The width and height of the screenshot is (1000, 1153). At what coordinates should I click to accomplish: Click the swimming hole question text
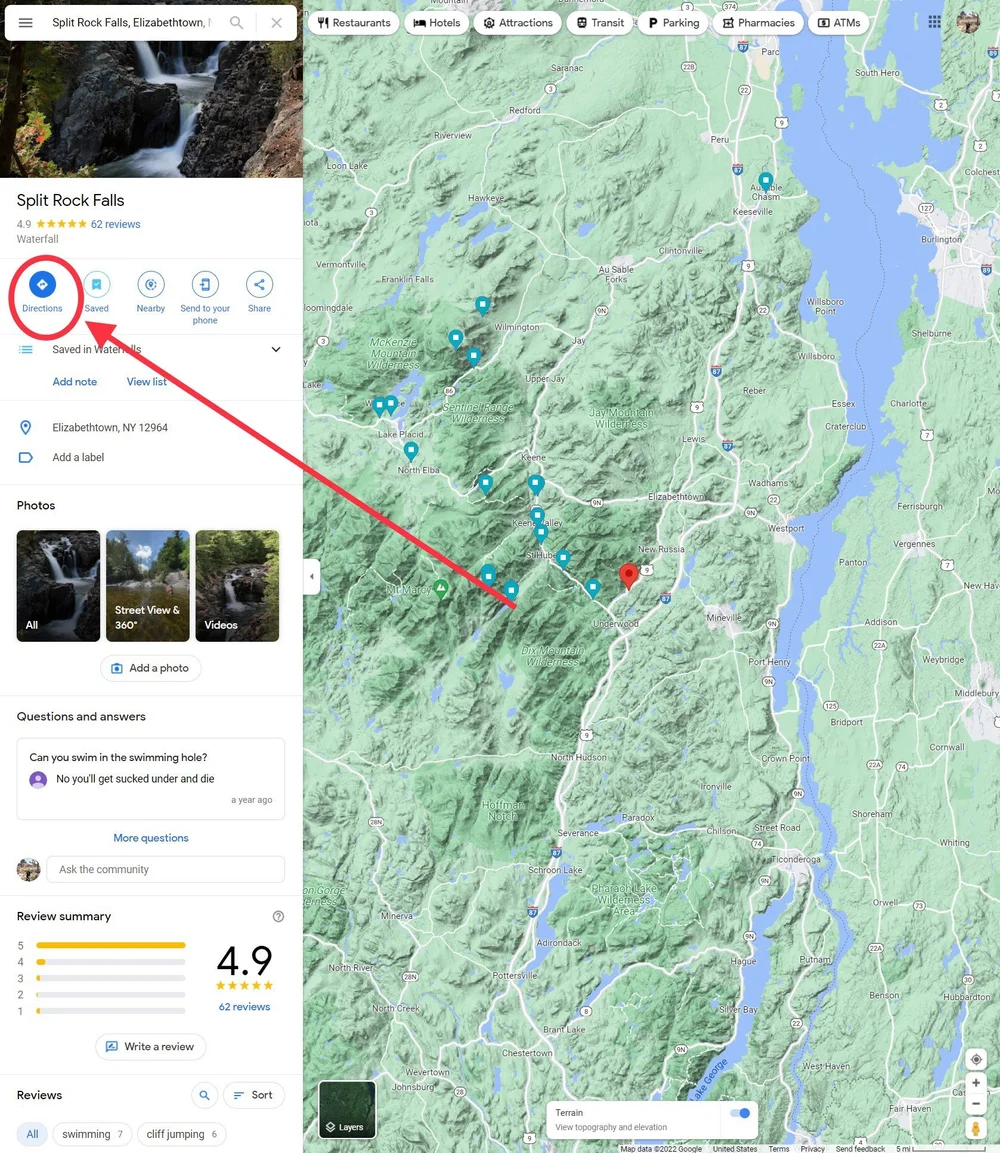pos(118,757)
